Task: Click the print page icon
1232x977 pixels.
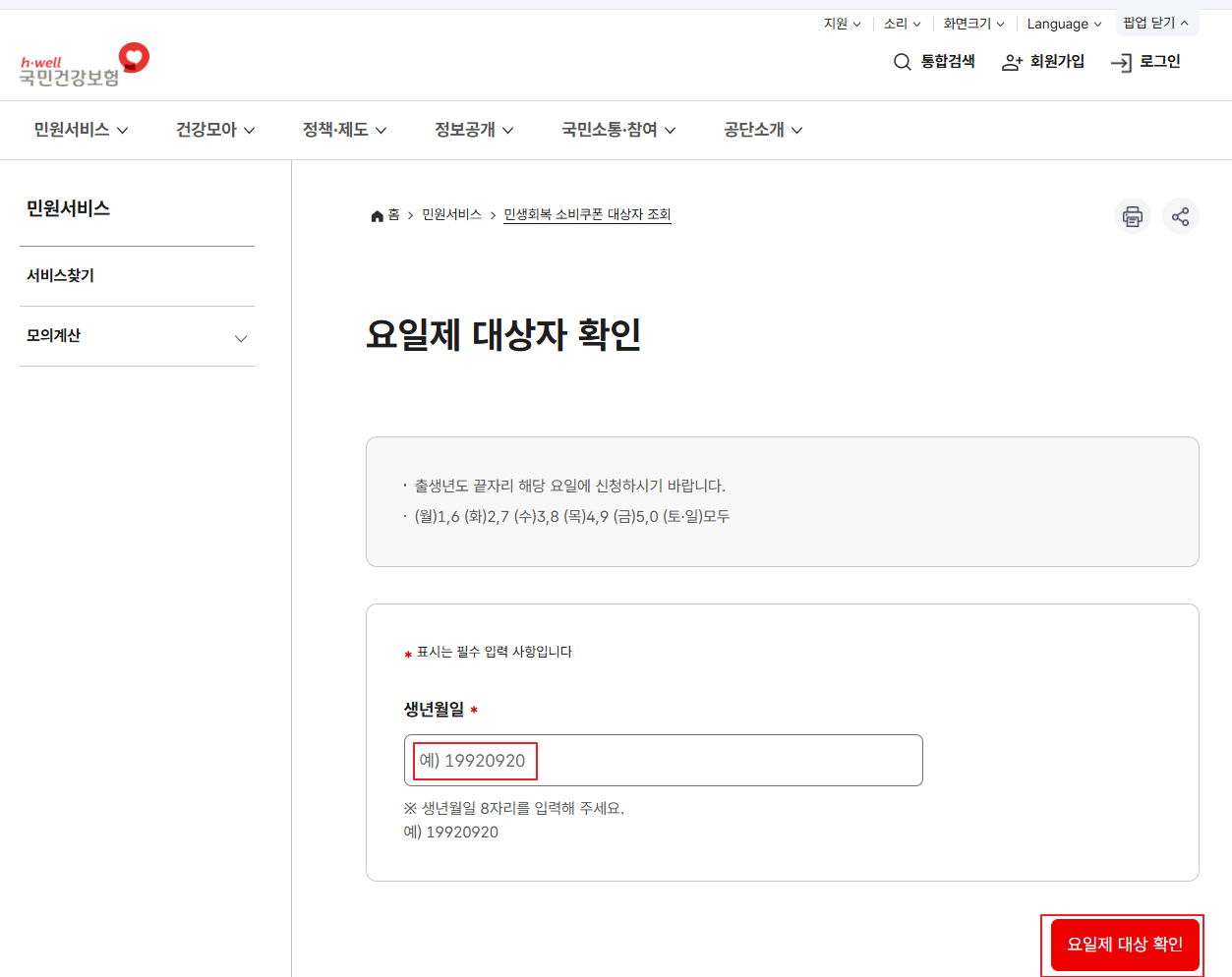Action: [1133, 216]
